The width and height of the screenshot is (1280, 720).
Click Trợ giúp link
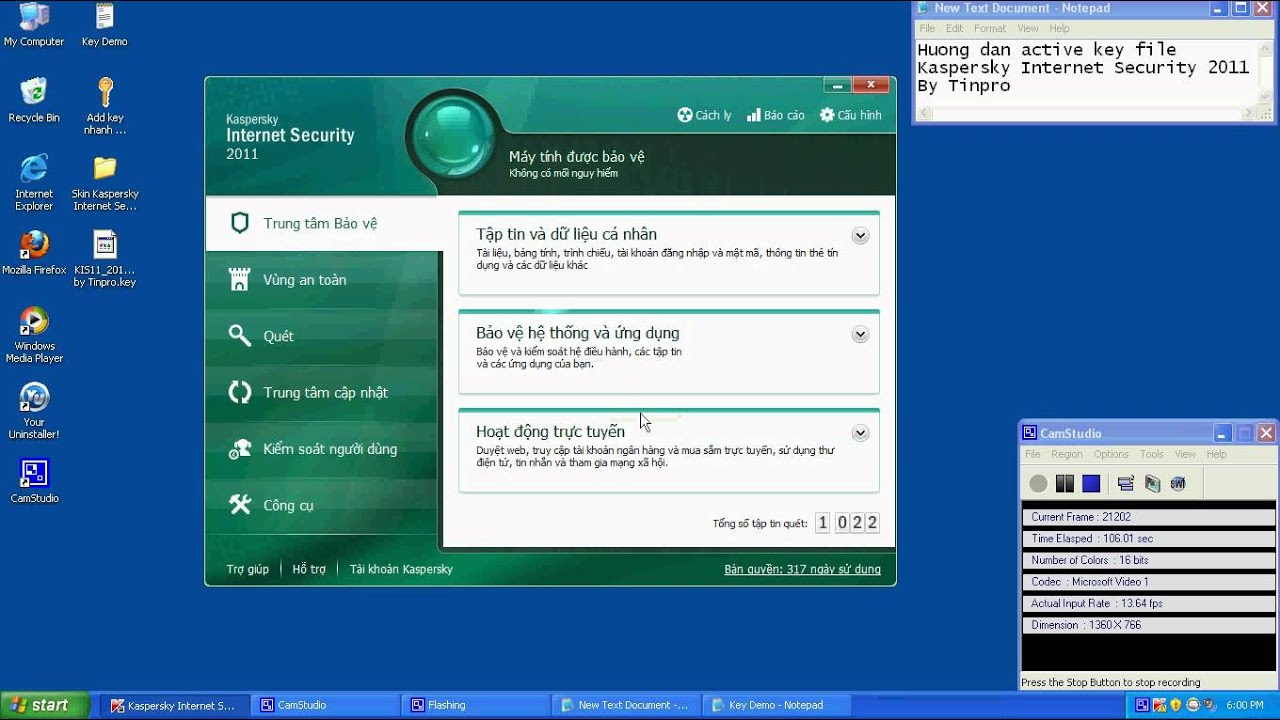248,569
